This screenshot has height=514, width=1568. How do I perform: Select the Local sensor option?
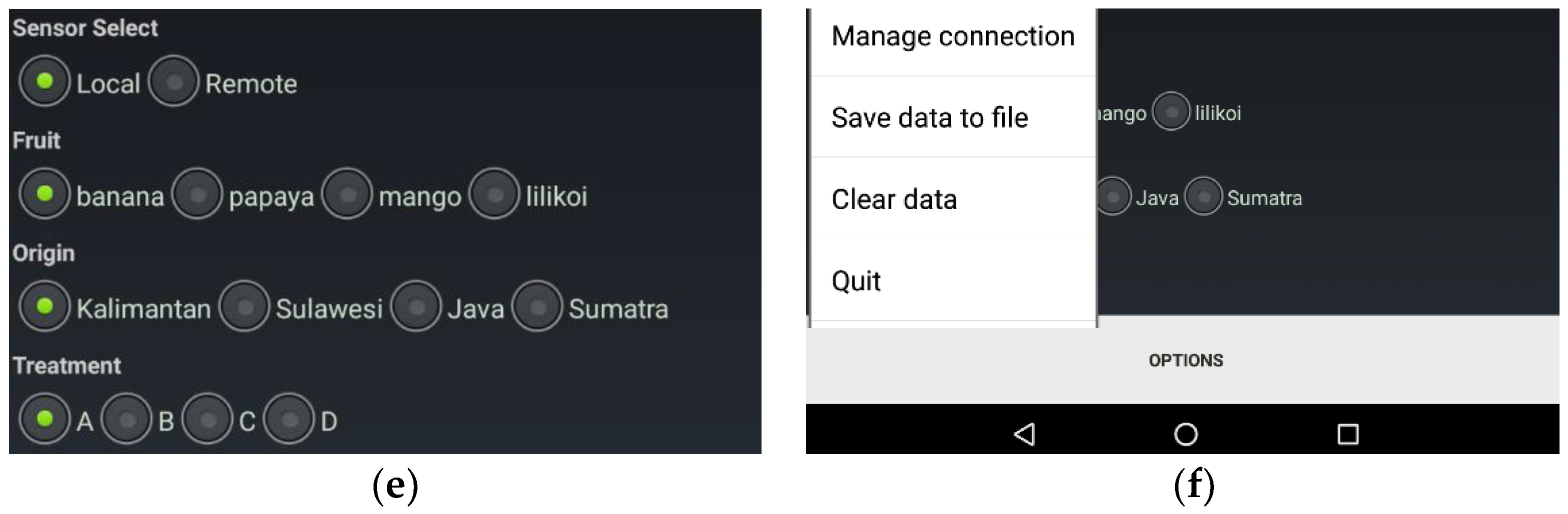pyautogui.click(x=44, y=81)
